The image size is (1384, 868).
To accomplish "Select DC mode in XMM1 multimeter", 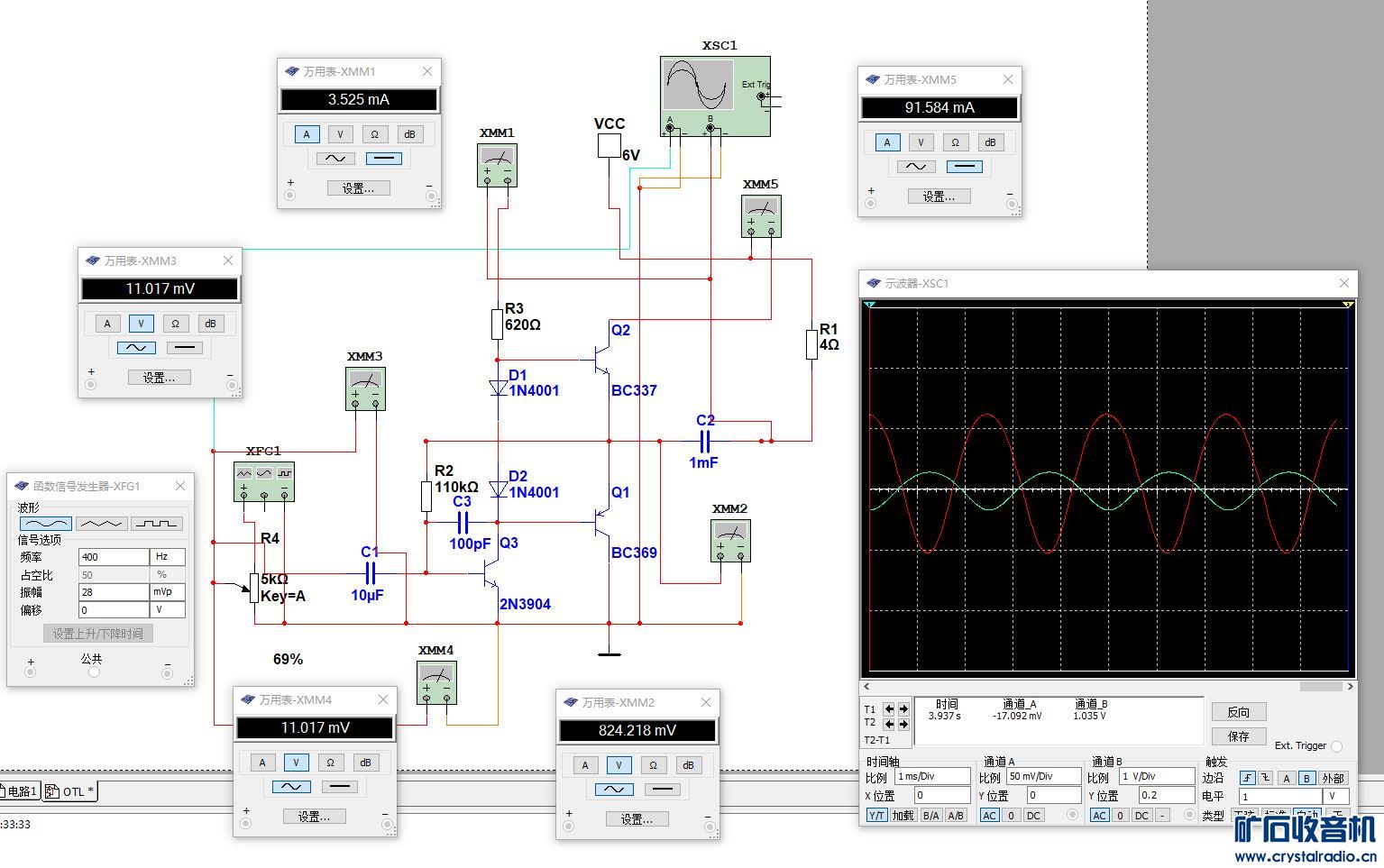I will click(384, 159).
